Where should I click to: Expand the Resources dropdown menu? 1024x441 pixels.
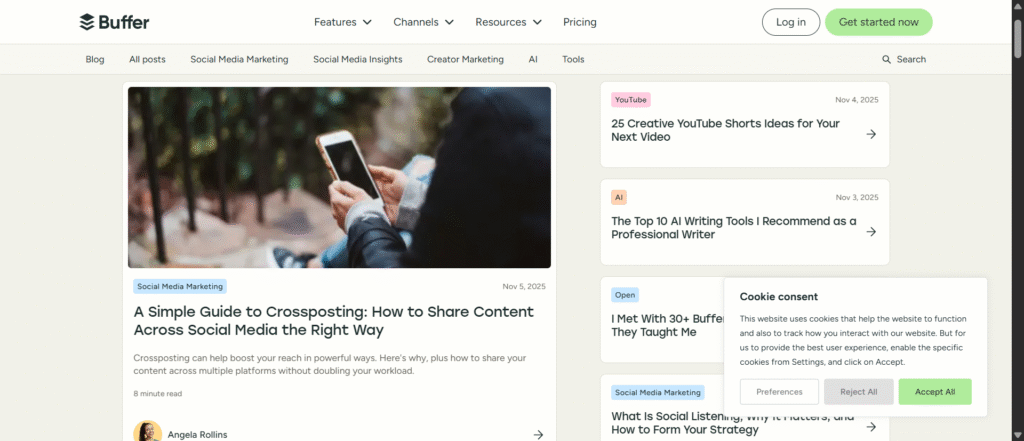[x=508, y=22]
